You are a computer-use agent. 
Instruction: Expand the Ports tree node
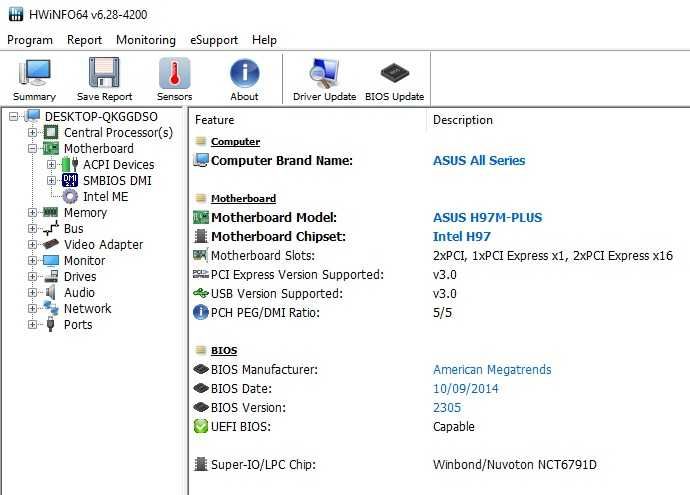(32, 325)
